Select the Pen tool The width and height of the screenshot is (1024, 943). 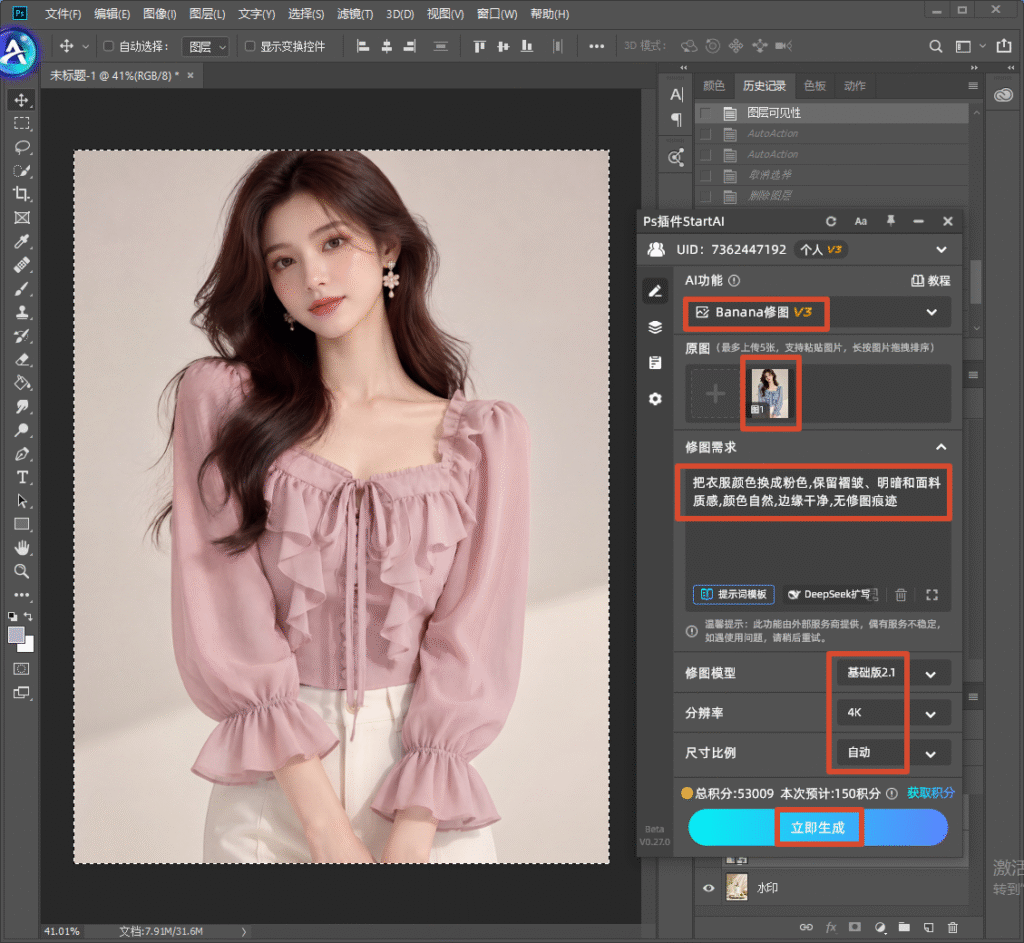22,454
